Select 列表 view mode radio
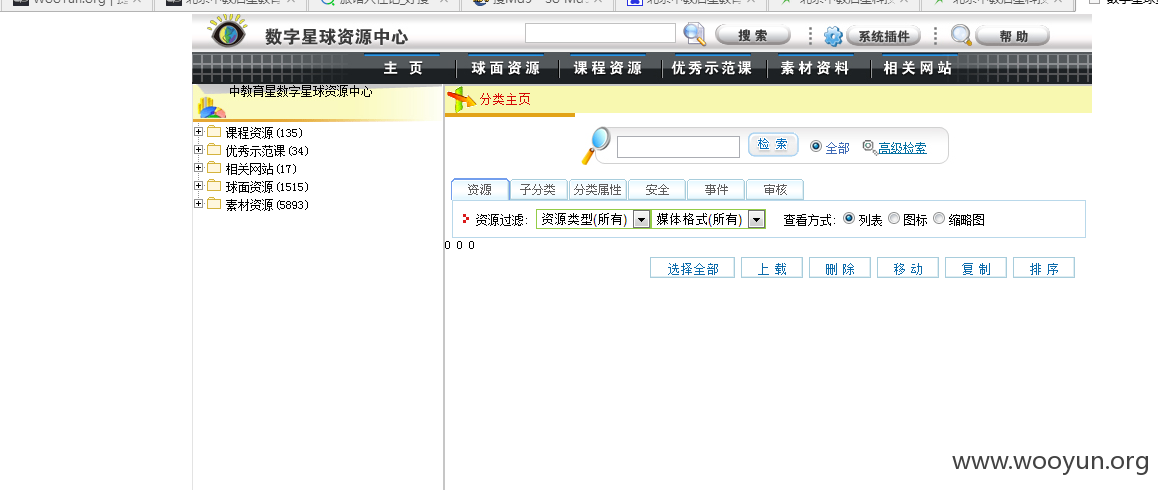 [849, 218]
